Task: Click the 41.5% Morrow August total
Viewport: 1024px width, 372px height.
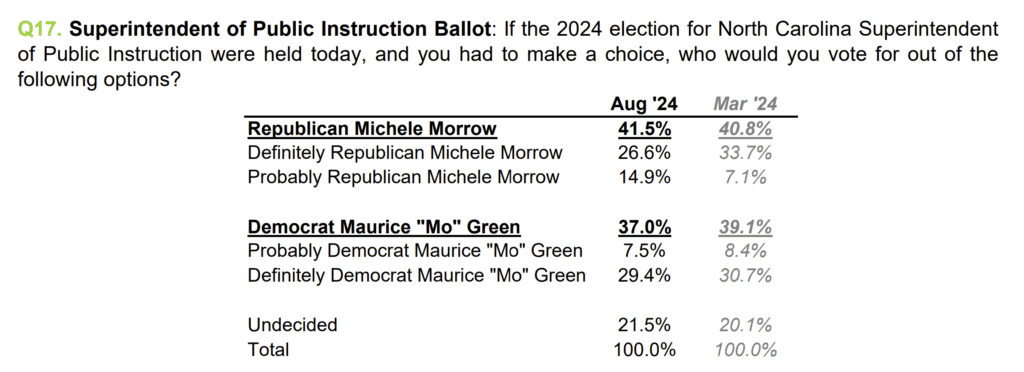Action: tap(644, 129)
